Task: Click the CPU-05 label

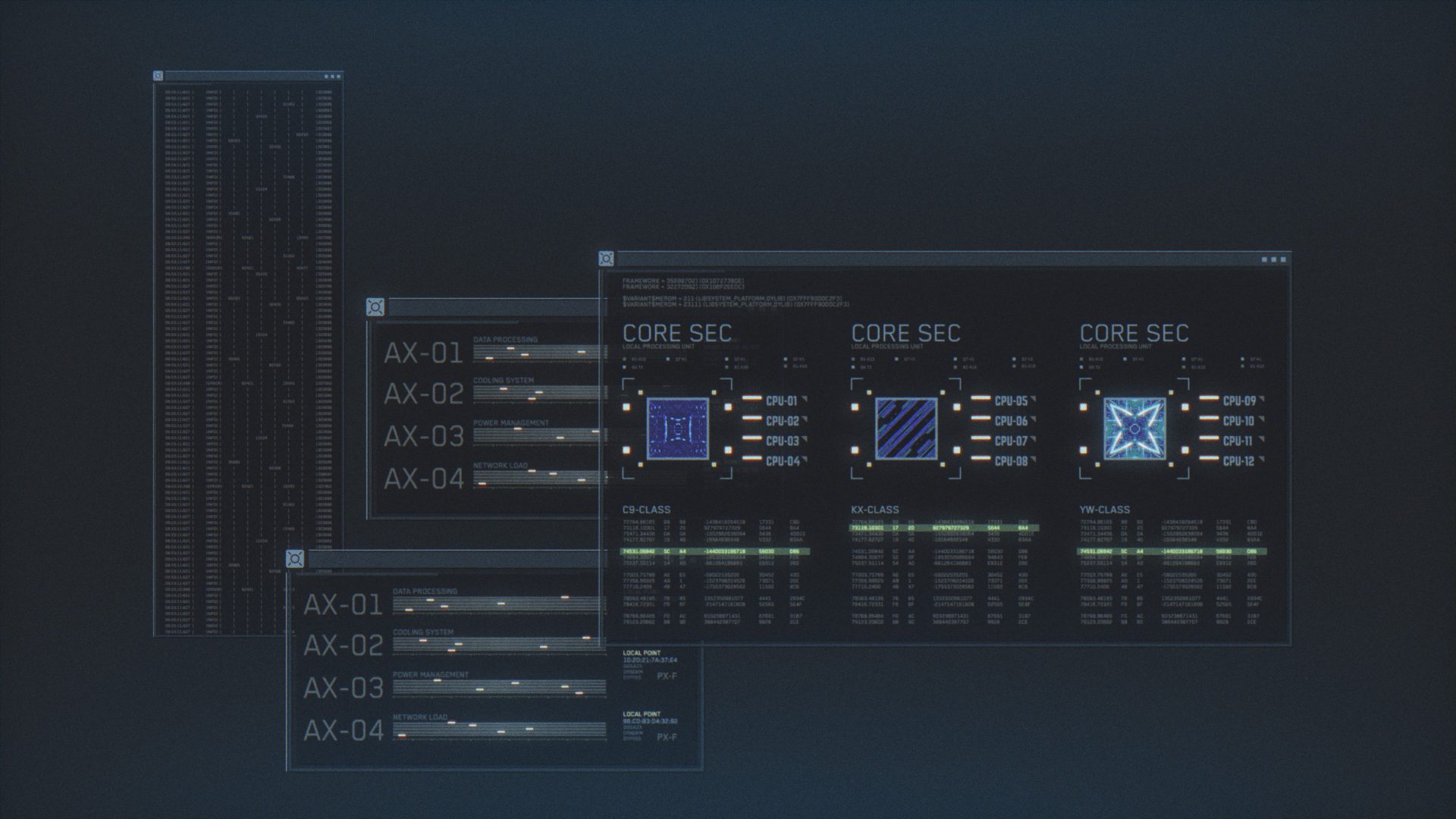Action: click(1011, 401)
